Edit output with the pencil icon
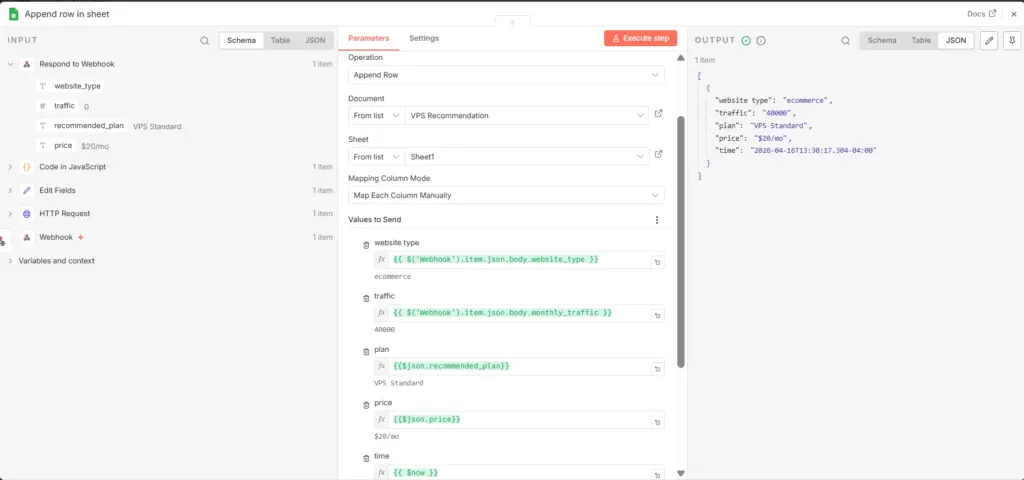Screen dimensions: 1024x480 coord(989,40)
